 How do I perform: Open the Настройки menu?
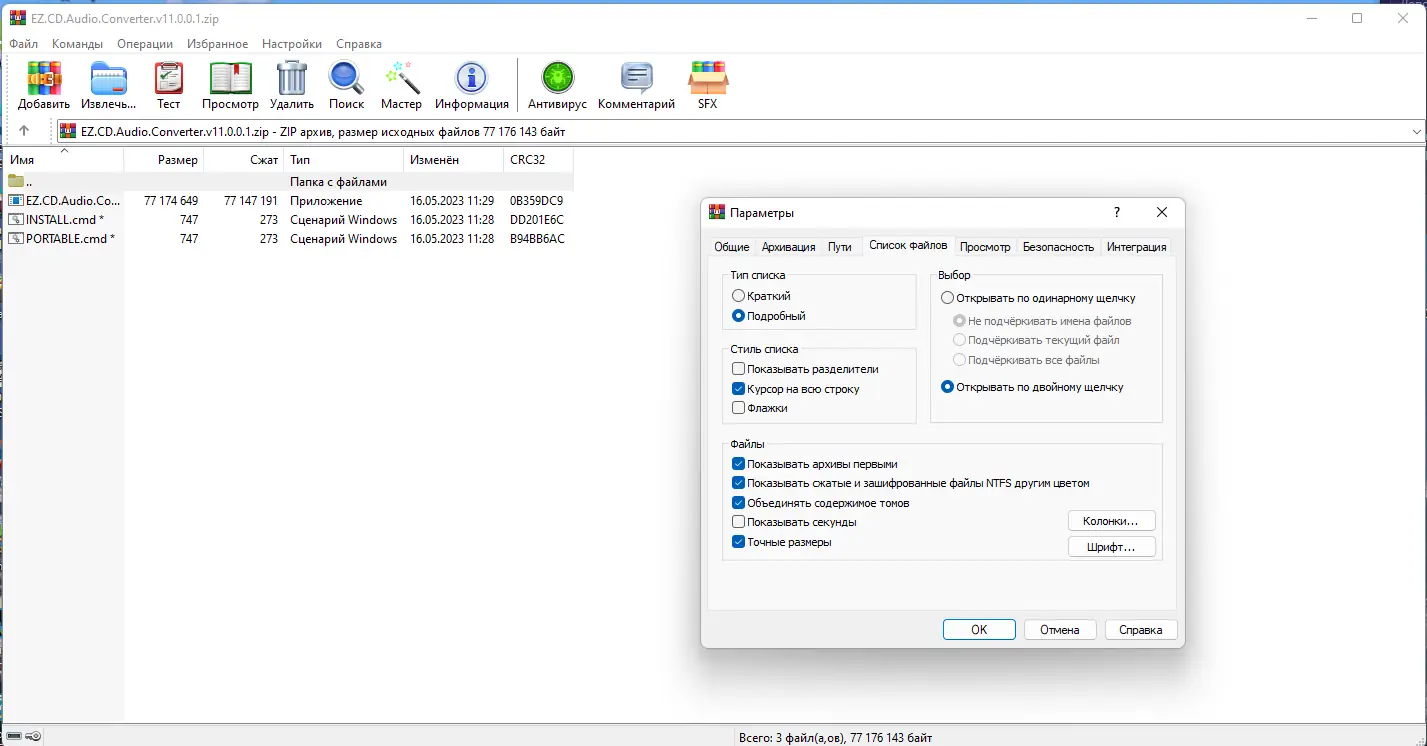[x=292, y=44]
